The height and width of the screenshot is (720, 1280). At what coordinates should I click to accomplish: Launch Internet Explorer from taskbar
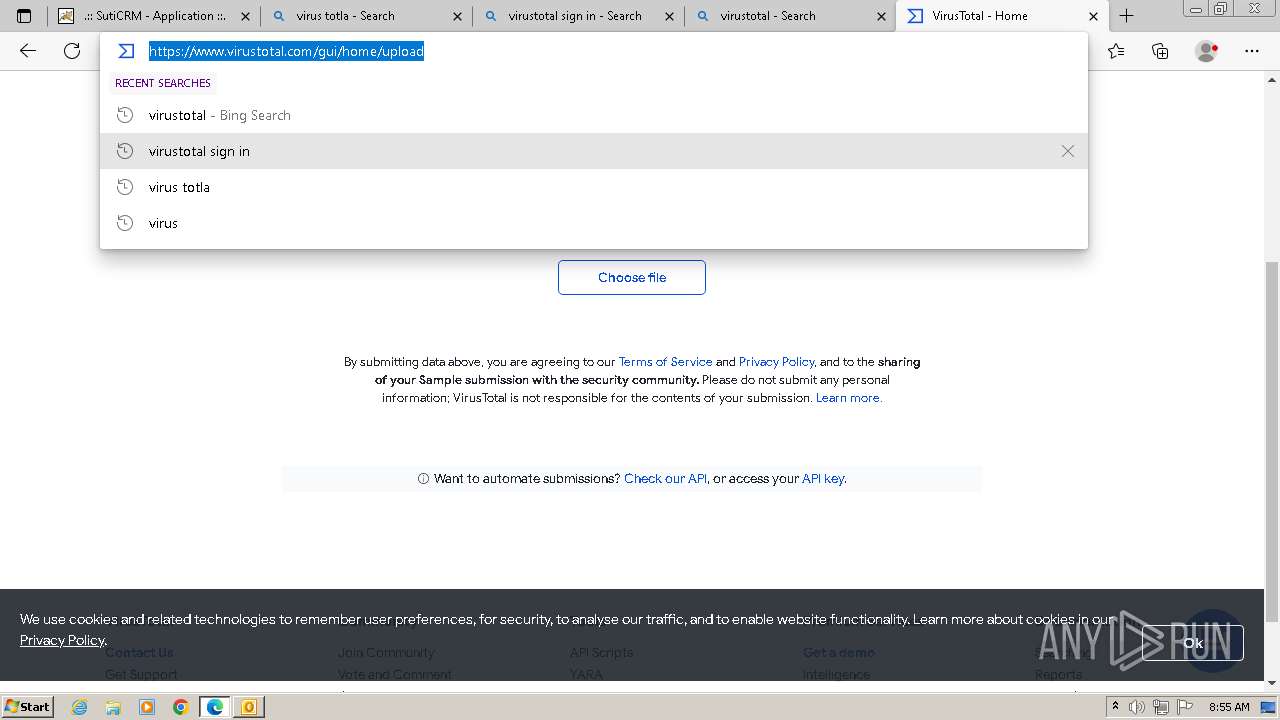pyautogui.click(x=79, y=707)
